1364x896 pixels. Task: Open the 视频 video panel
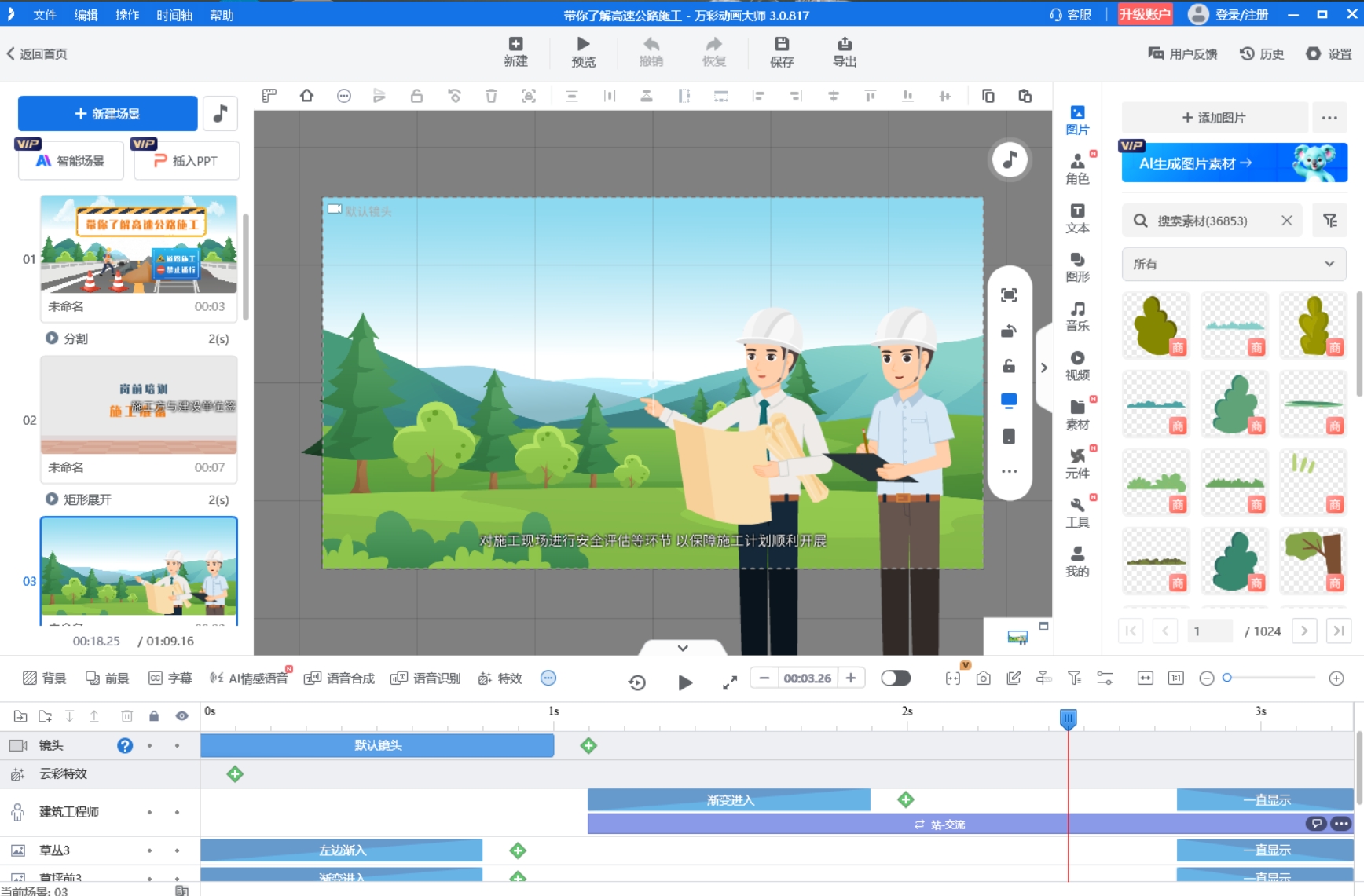(x=1077, y=365)
